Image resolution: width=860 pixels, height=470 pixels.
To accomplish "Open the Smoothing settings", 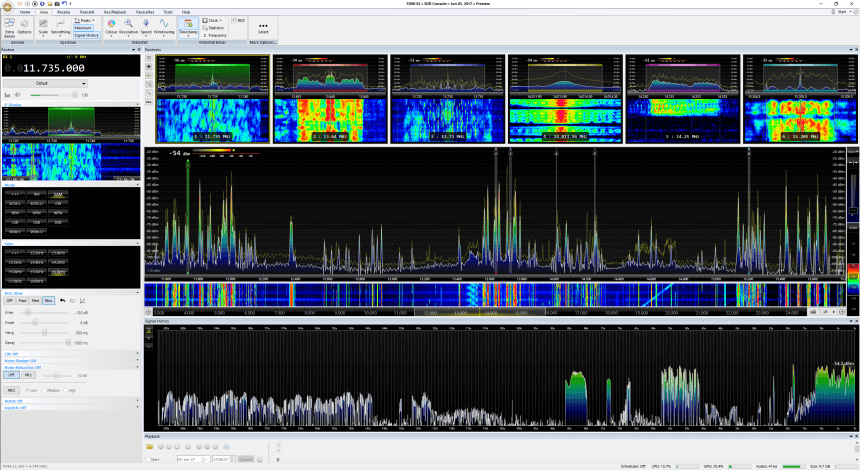I will point(60,27).
